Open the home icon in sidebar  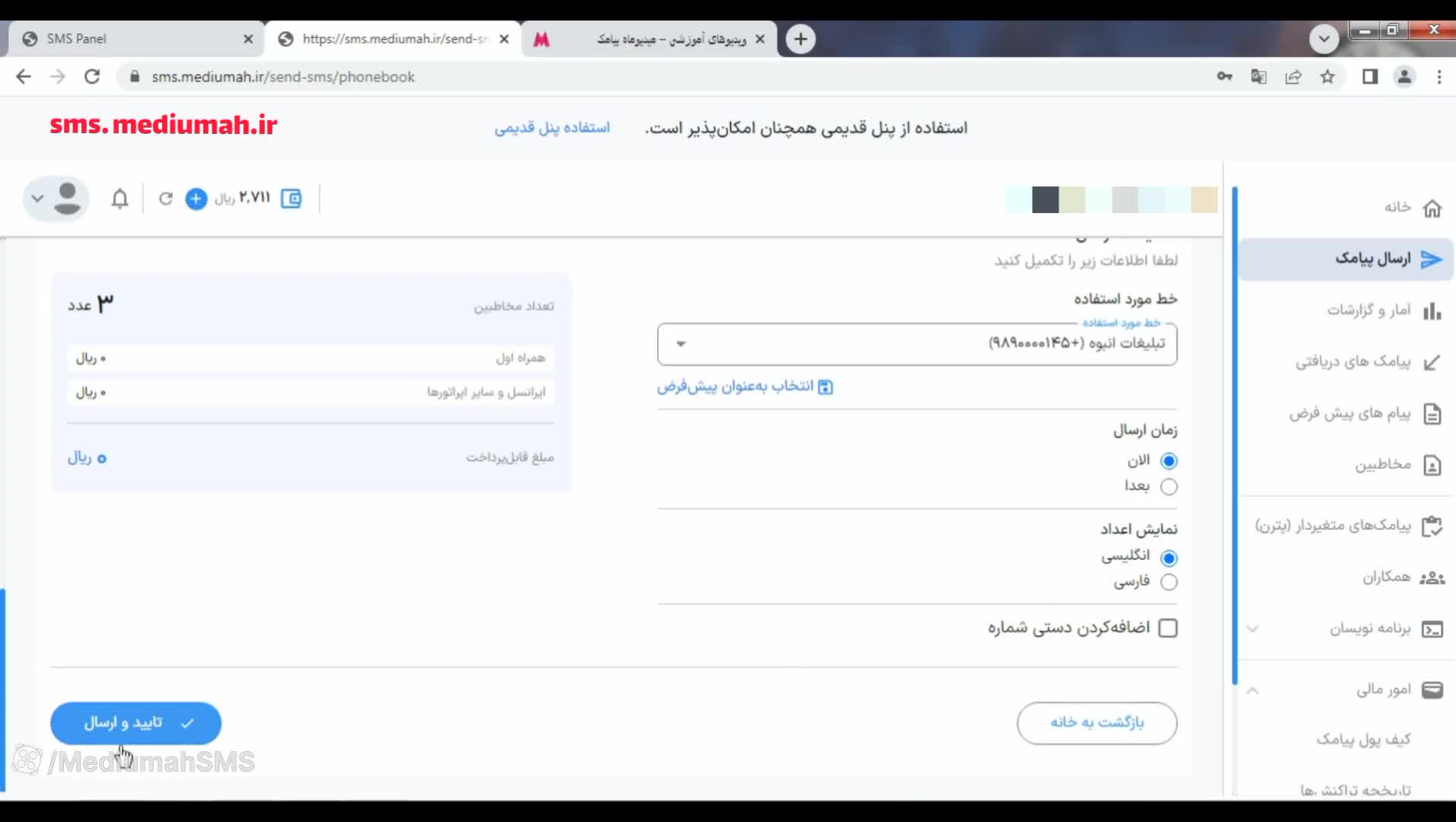[1432, 208]
